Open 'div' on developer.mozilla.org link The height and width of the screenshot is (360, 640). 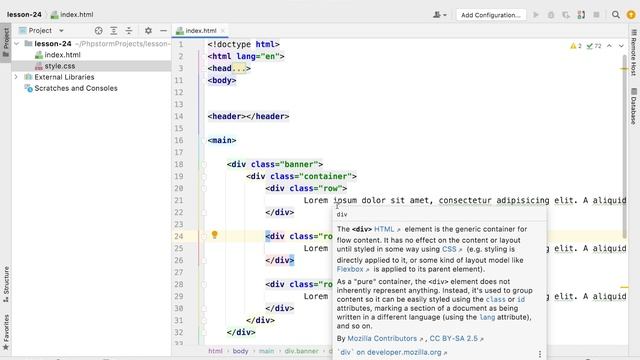point(392,352)
